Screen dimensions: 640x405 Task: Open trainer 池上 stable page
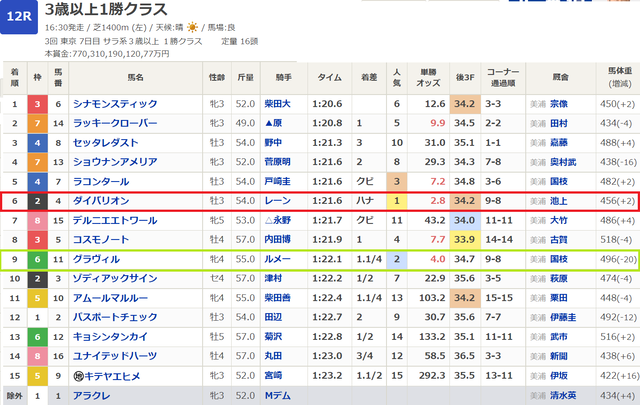(559, 201)
